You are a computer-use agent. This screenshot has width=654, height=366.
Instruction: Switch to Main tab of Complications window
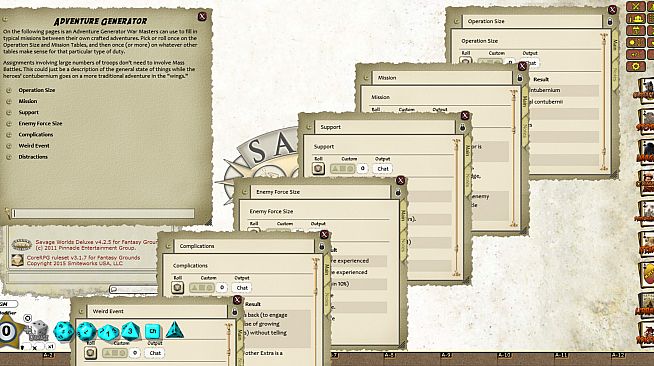pos(327,270)
